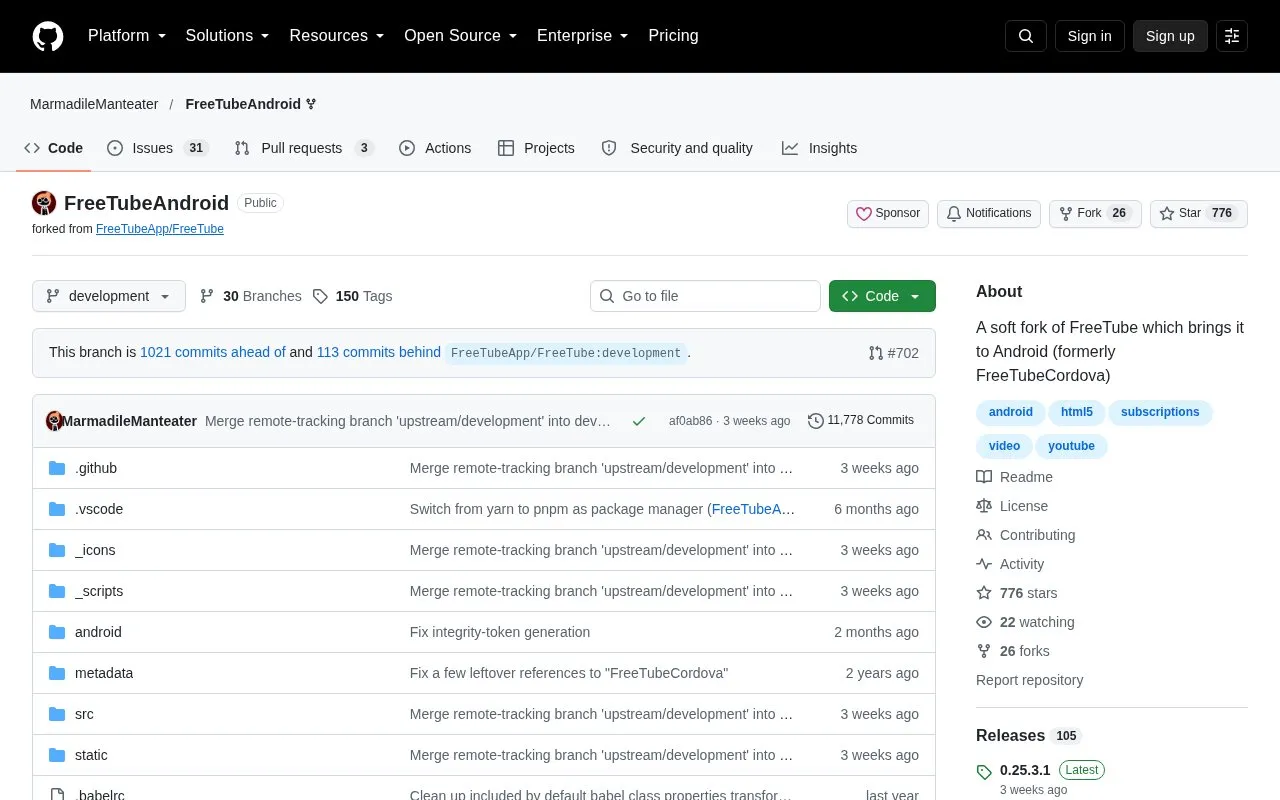The height and width of the screenshot is (800, 1280).
Task: Click the Notifications bell button
Action: pyautogui.click(x=988, y=214)
